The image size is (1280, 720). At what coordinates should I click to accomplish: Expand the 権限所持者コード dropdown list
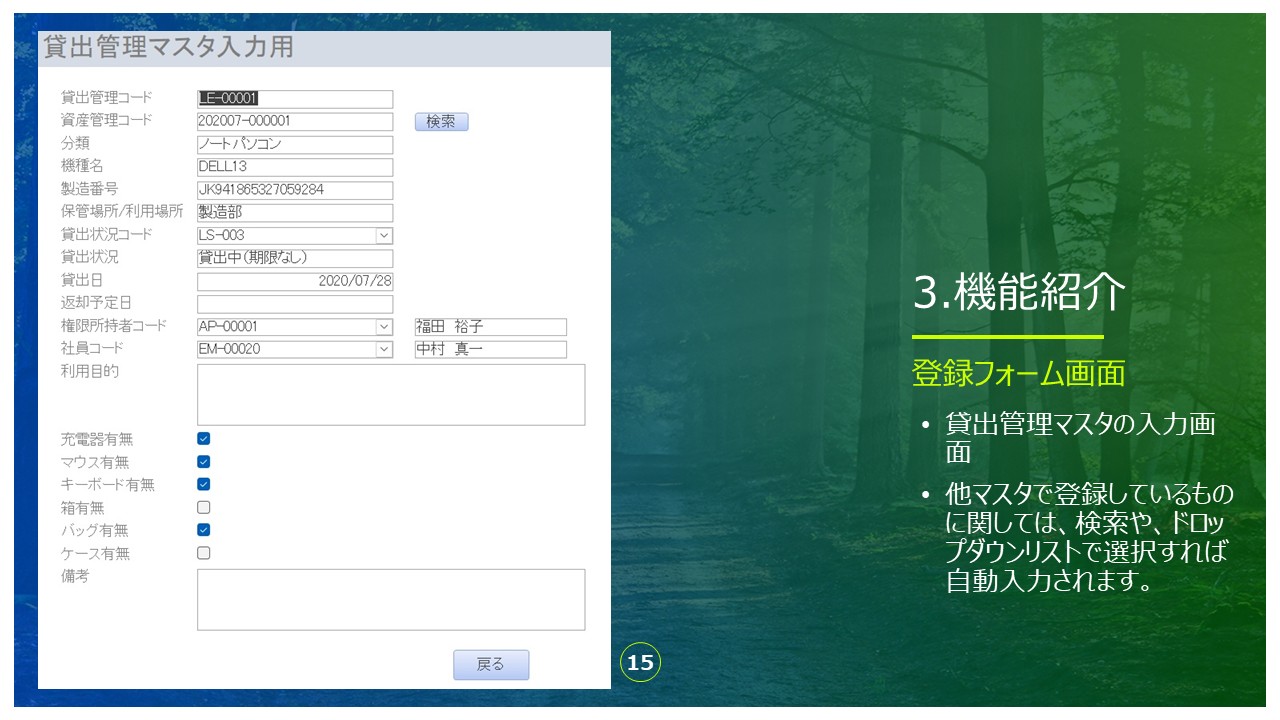click(x=384, y=327)
